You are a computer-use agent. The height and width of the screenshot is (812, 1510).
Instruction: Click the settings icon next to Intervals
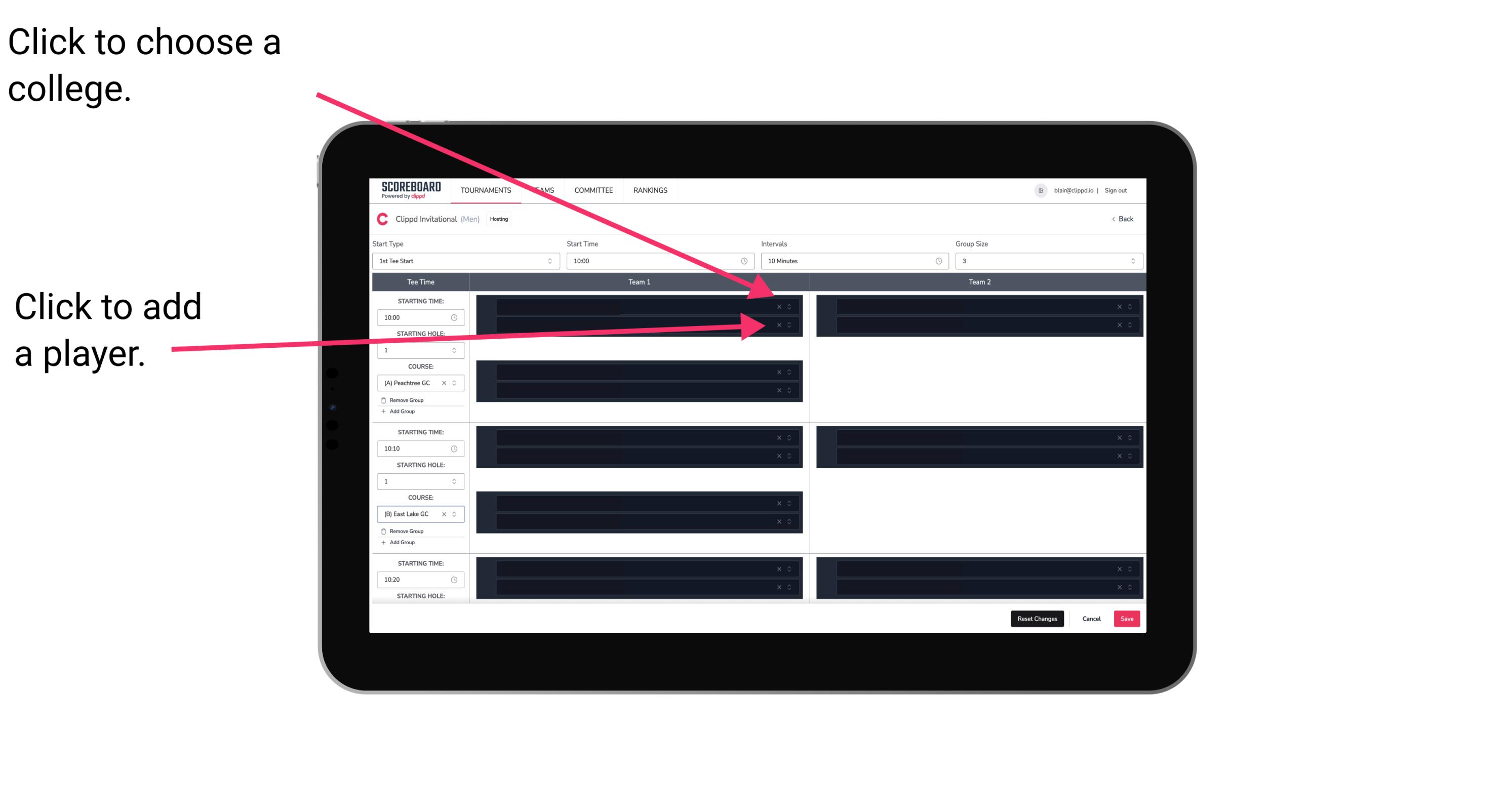pos(938,261)
